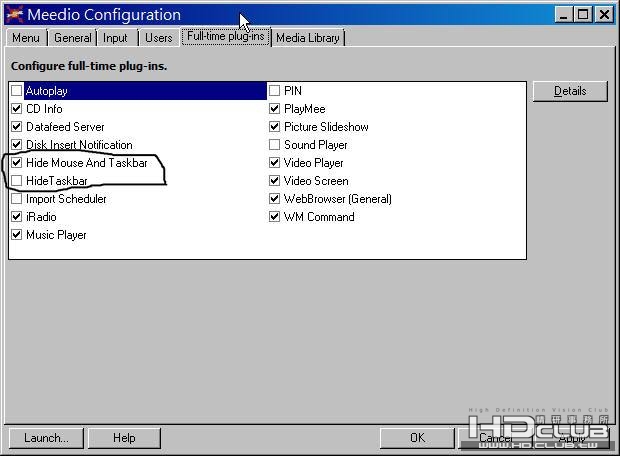Confirm settings with the OK button
The height and width of the screenshot is (456, 620).
click(417, 438)
